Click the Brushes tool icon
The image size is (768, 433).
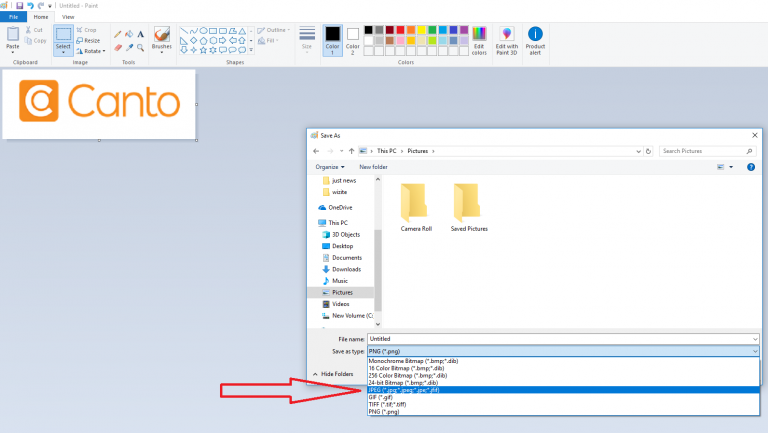(x=162, y=38)
